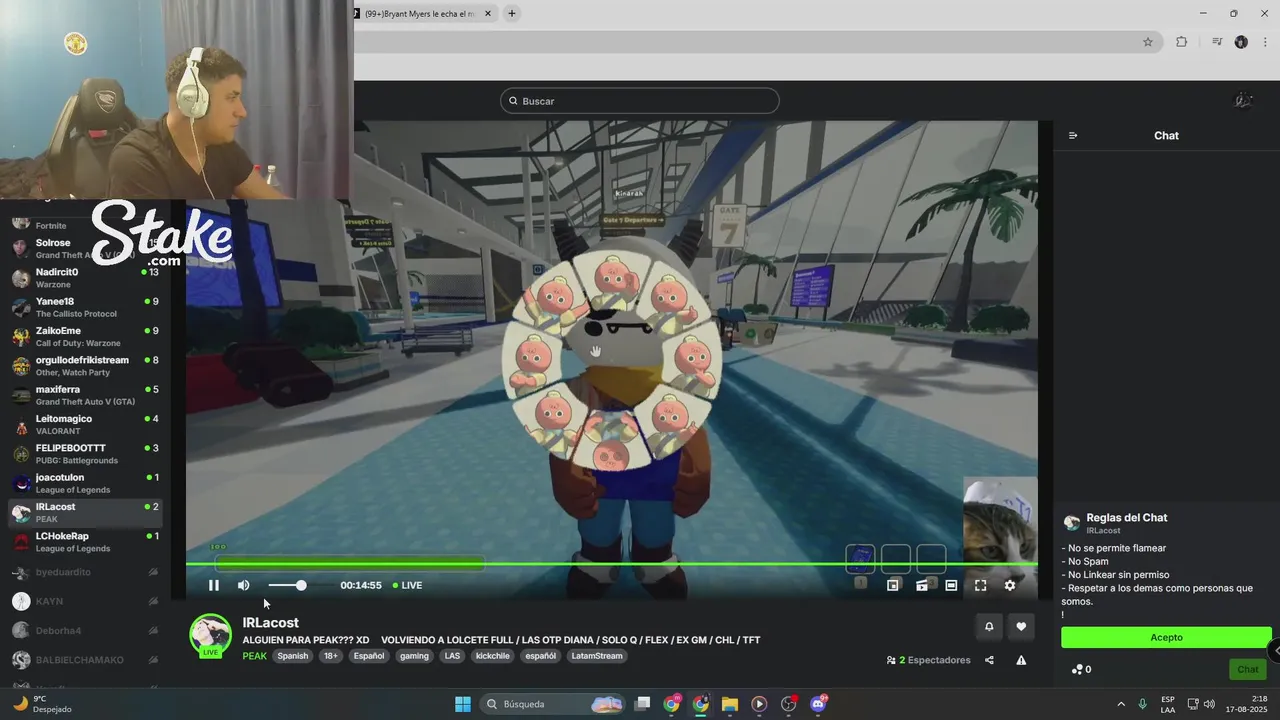Click the taskbar Búsqueda search box

pos(552,704)
